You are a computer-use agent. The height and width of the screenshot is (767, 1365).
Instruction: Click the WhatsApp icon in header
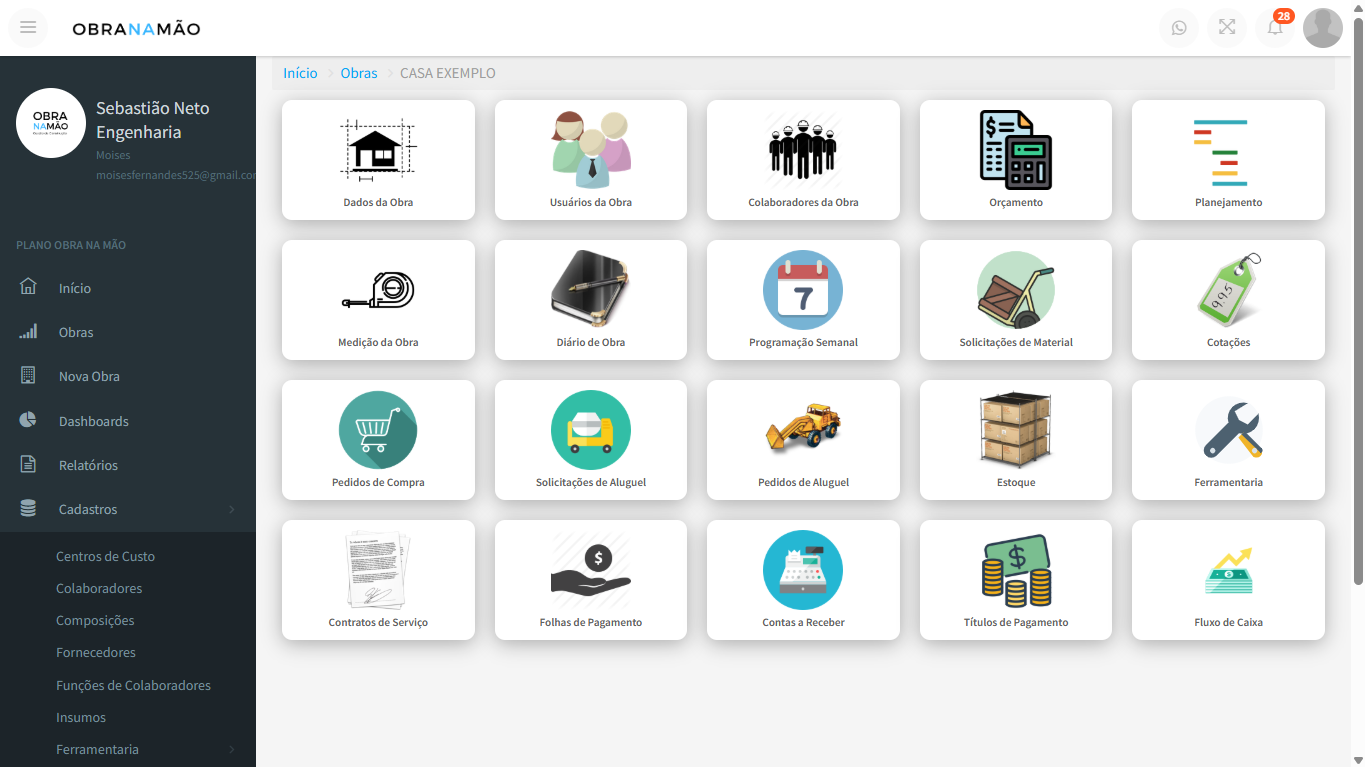tap(1179, 28)
